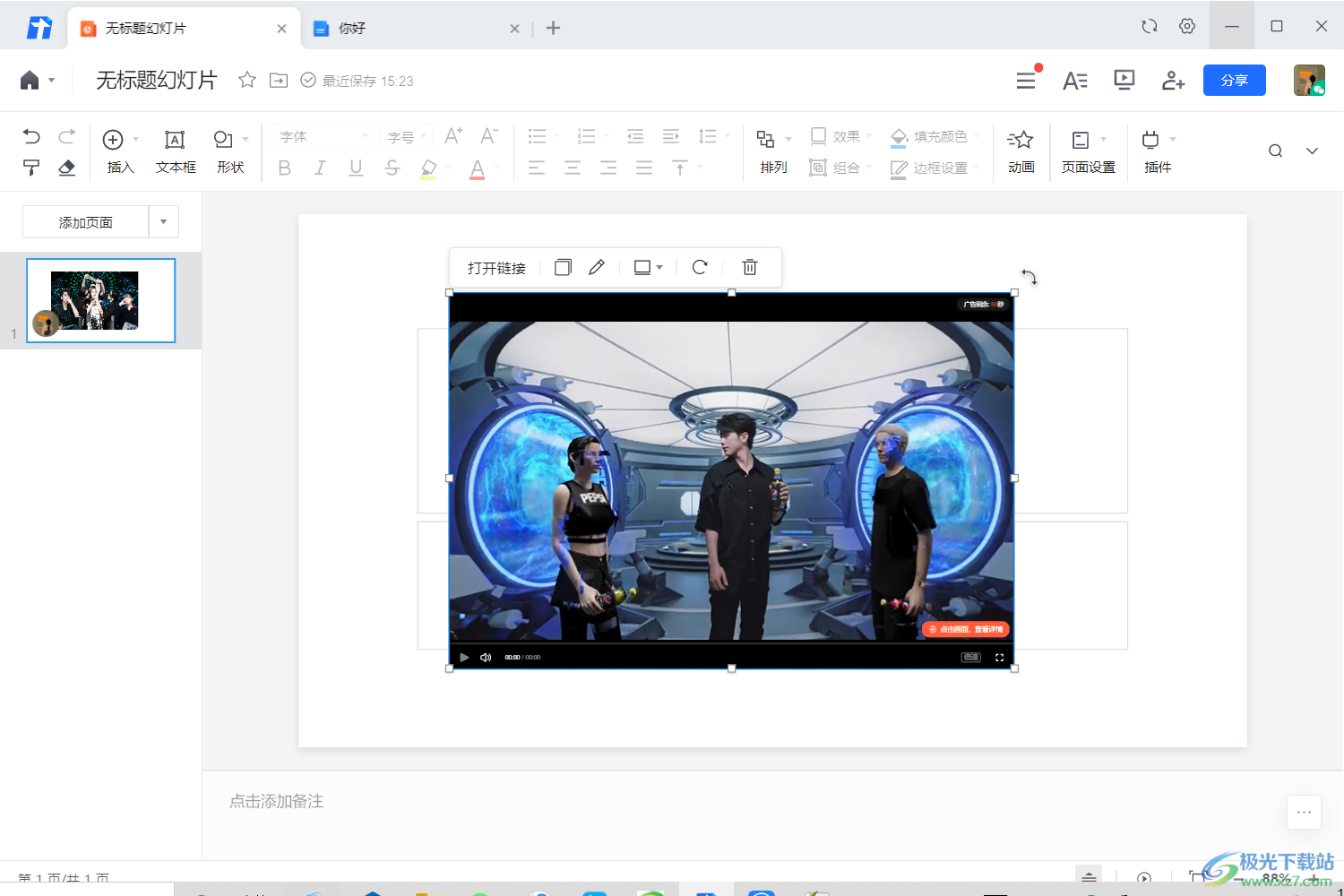Align text center
1344x896 pixels.
click(573, 168)
